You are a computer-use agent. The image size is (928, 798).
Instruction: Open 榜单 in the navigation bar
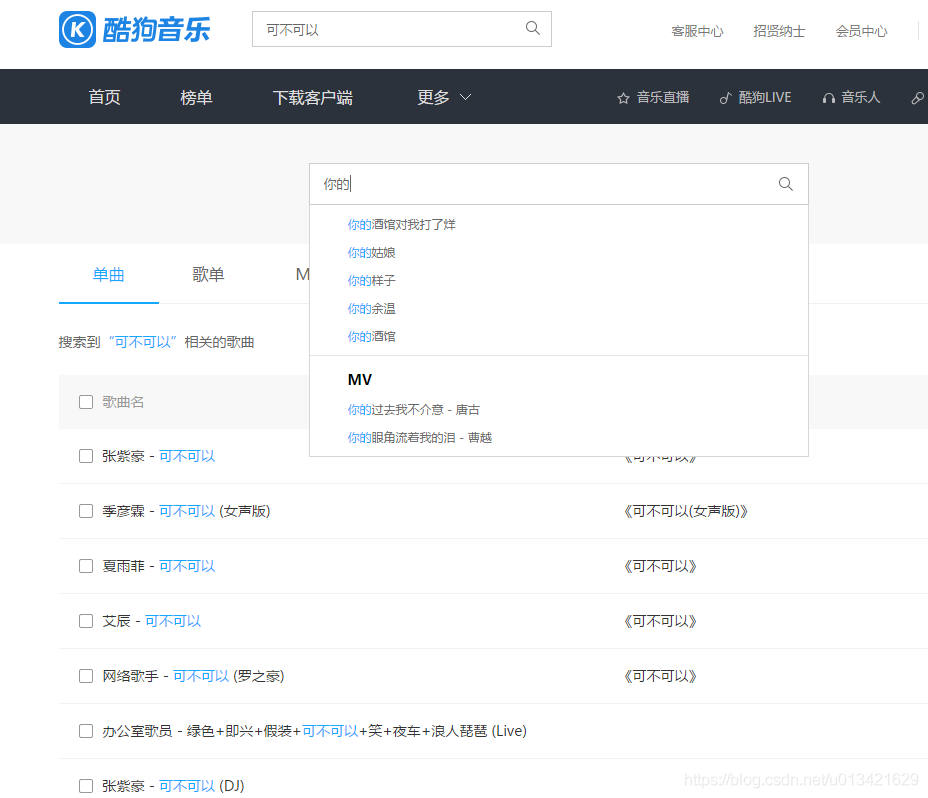[196, 97]
